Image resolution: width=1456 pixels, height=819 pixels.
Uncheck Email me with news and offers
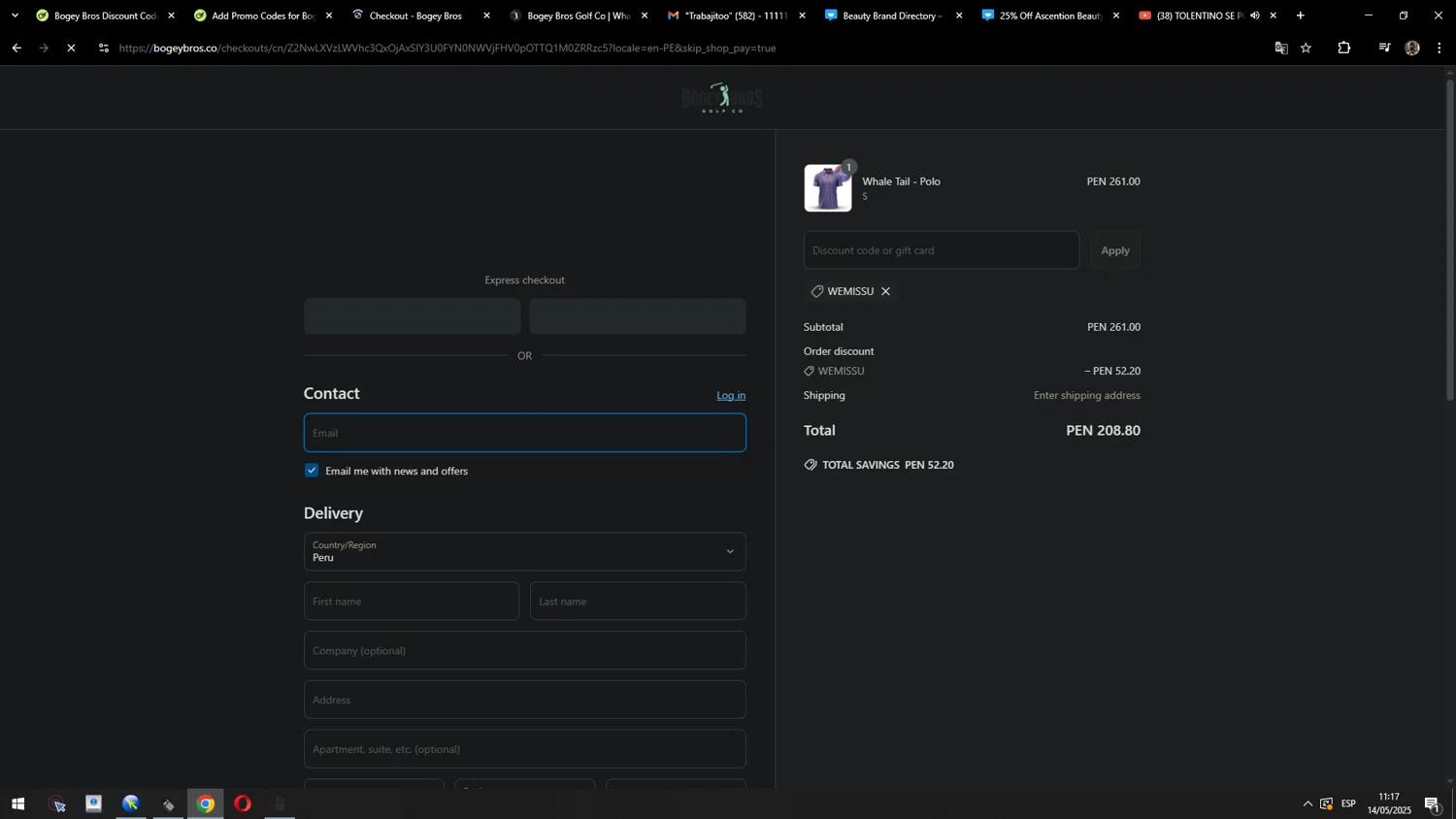coord(312,471)
